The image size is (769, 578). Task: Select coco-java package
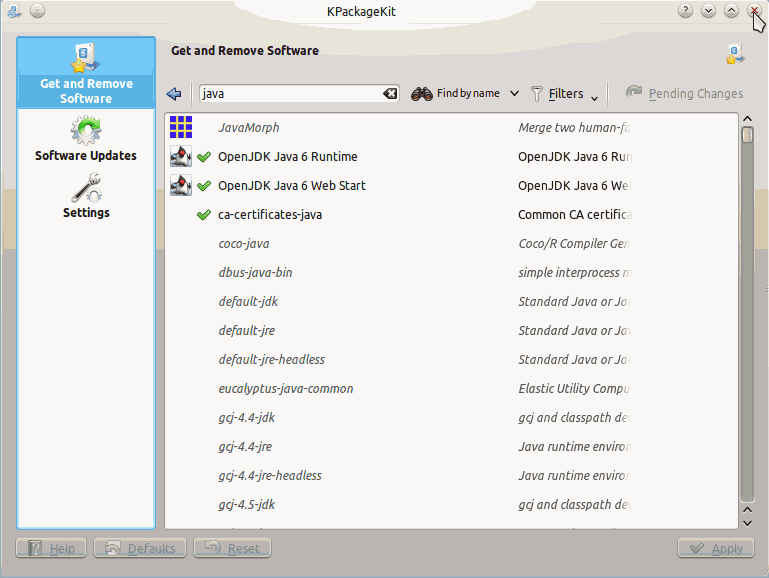pyautogui.click(x=244, y=244)
